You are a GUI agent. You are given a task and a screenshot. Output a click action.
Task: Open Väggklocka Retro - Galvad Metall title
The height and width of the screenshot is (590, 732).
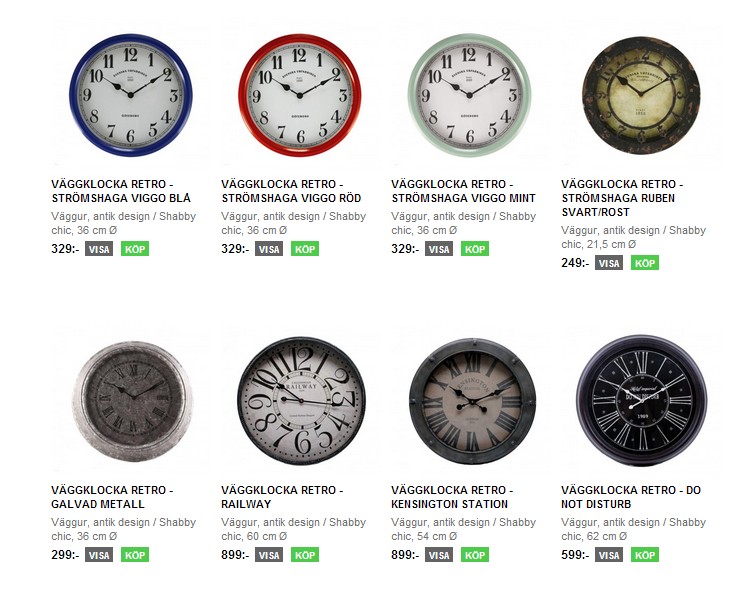point(112,497)
